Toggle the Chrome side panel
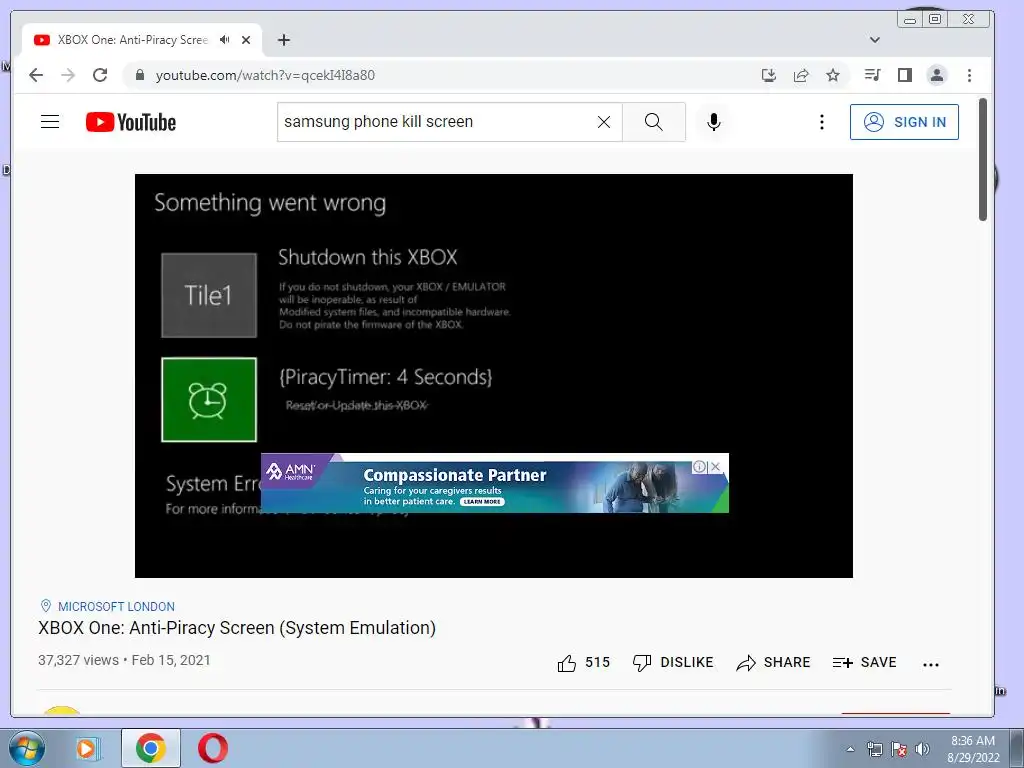This screenshot has height=768, width=1024. pyautogui.click(x=904, y=75)
